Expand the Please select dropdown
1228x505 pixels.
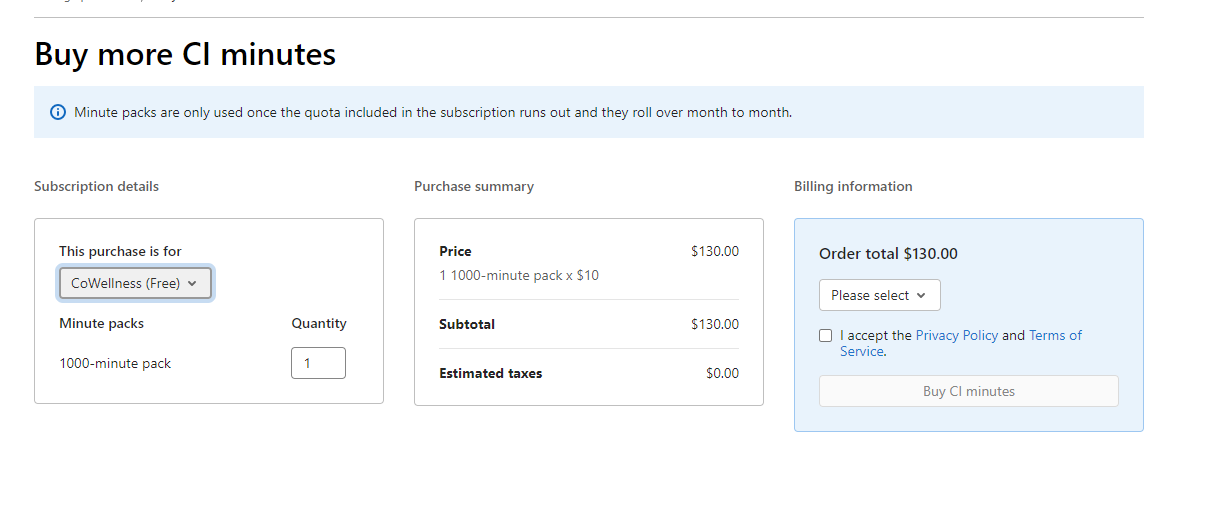point(879,295)
